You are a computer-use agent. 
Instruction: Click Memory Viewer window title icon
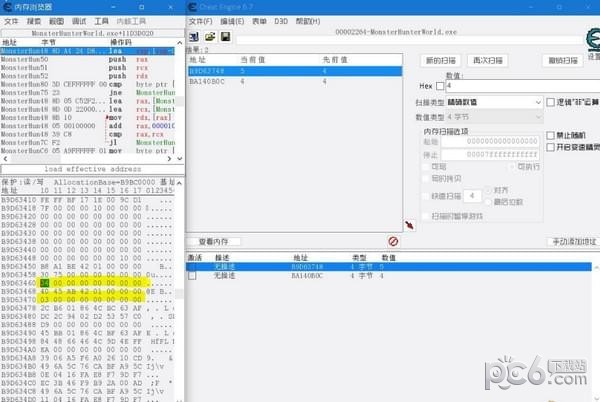[7, 7]
